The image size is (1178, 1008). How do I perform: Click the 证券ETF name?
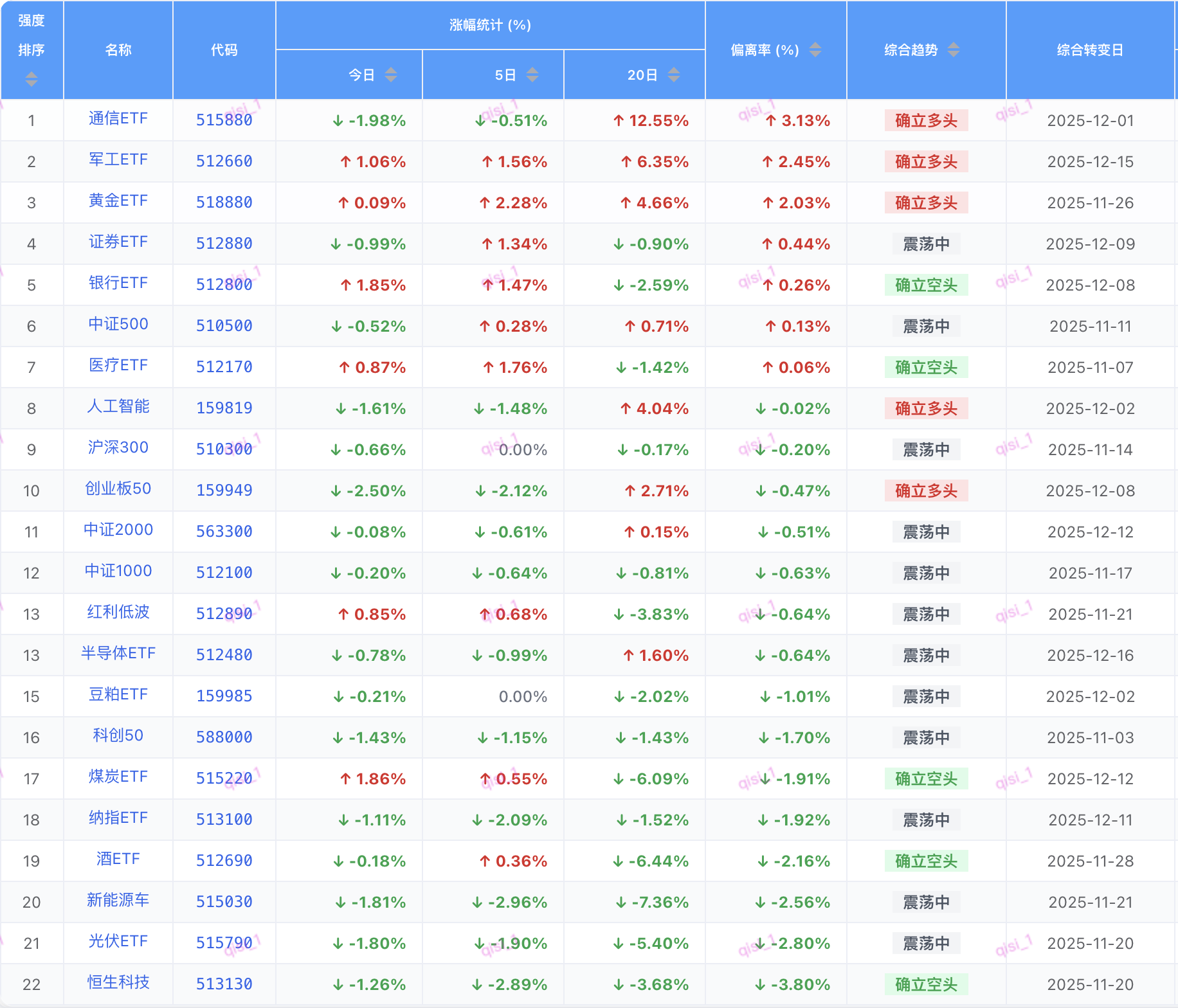click(118, 242)
